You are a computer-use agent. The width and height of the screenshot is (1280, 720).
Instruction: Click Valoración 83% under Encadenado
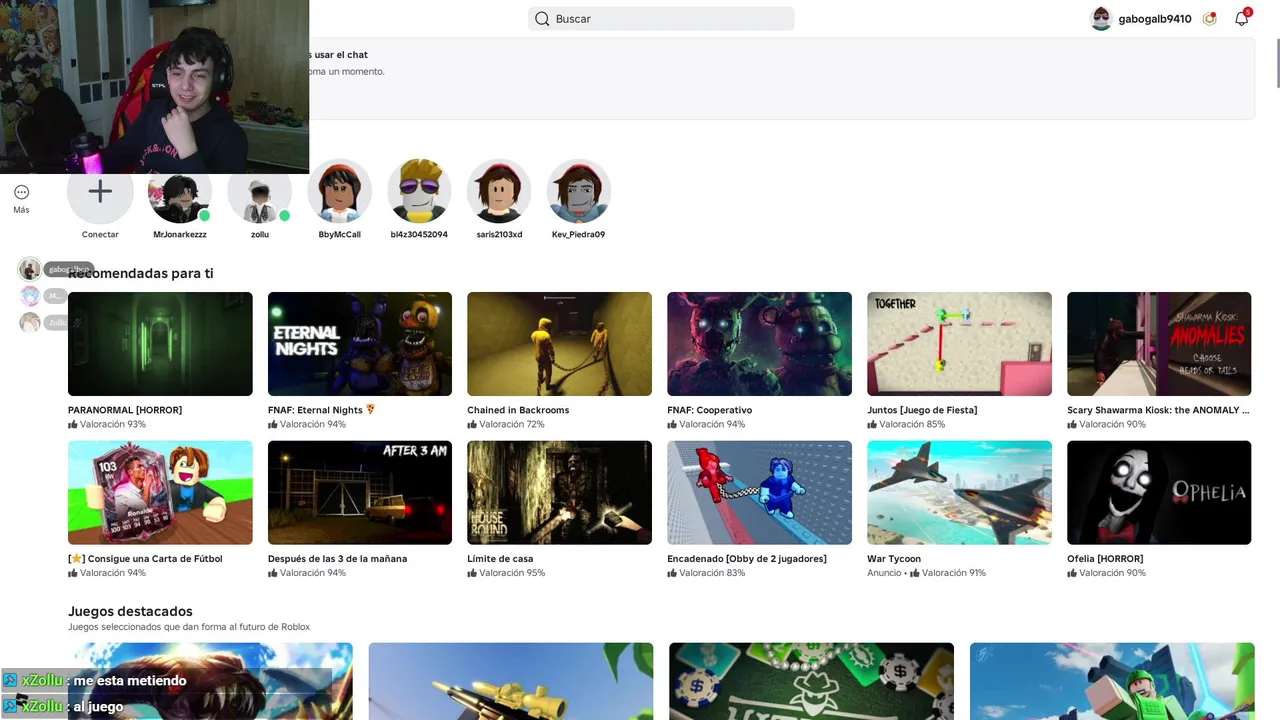[706, 573]
